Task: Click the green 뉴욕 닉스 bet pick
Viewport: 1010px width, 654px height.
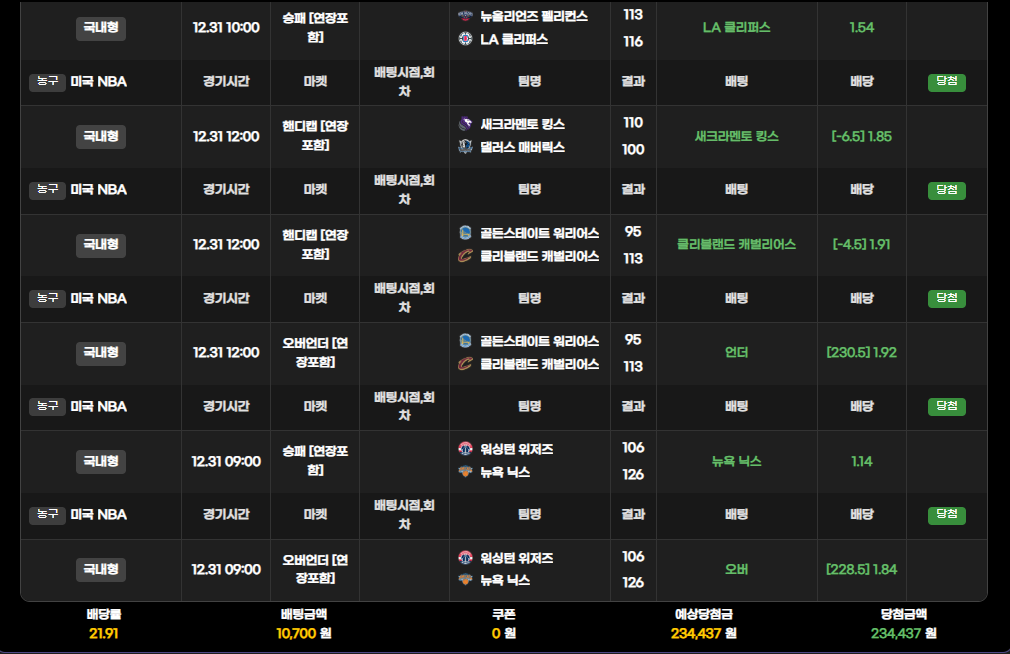Action: click(x=736, y=461)
